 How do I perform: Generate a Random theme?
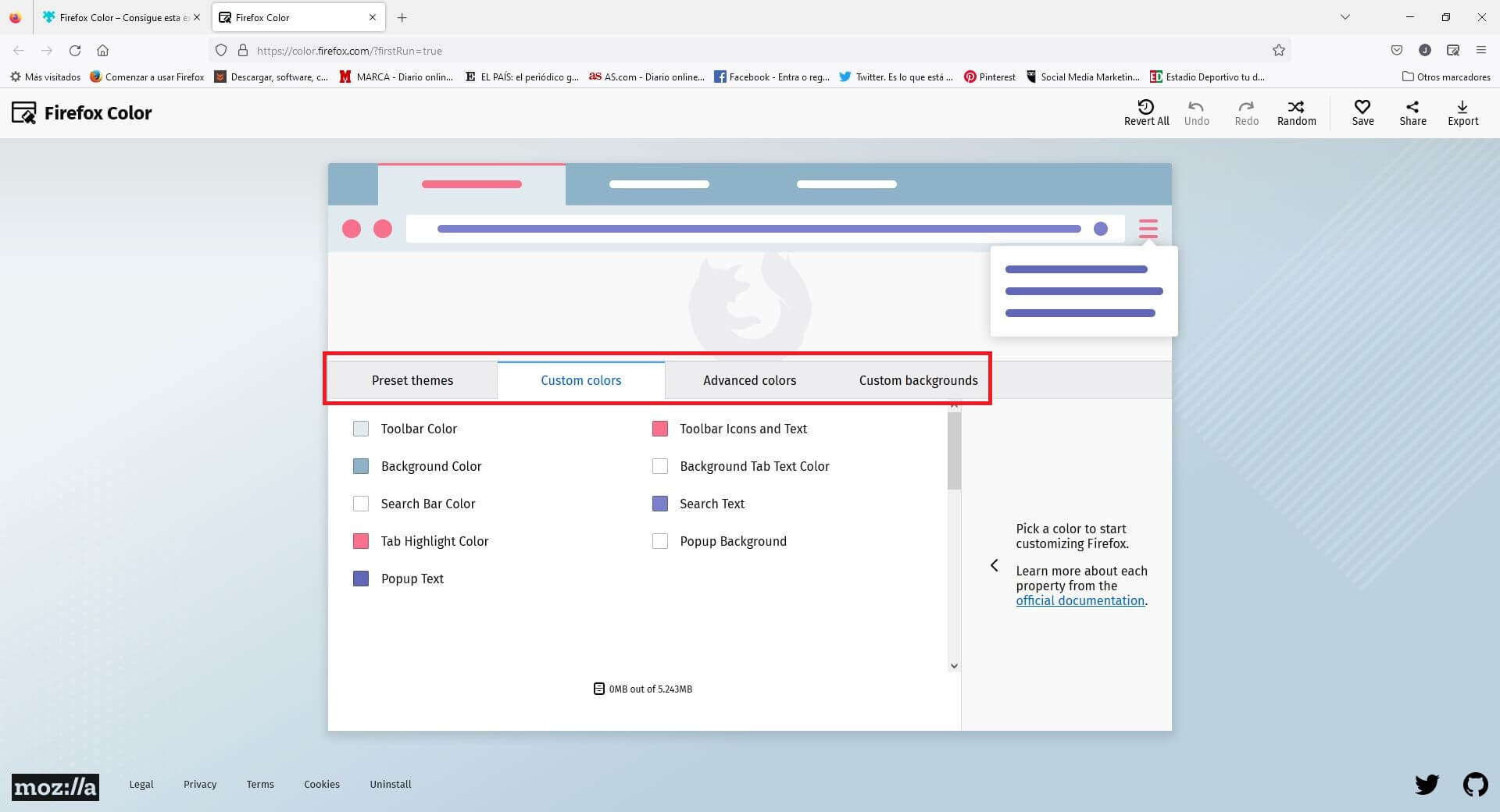1296,112
